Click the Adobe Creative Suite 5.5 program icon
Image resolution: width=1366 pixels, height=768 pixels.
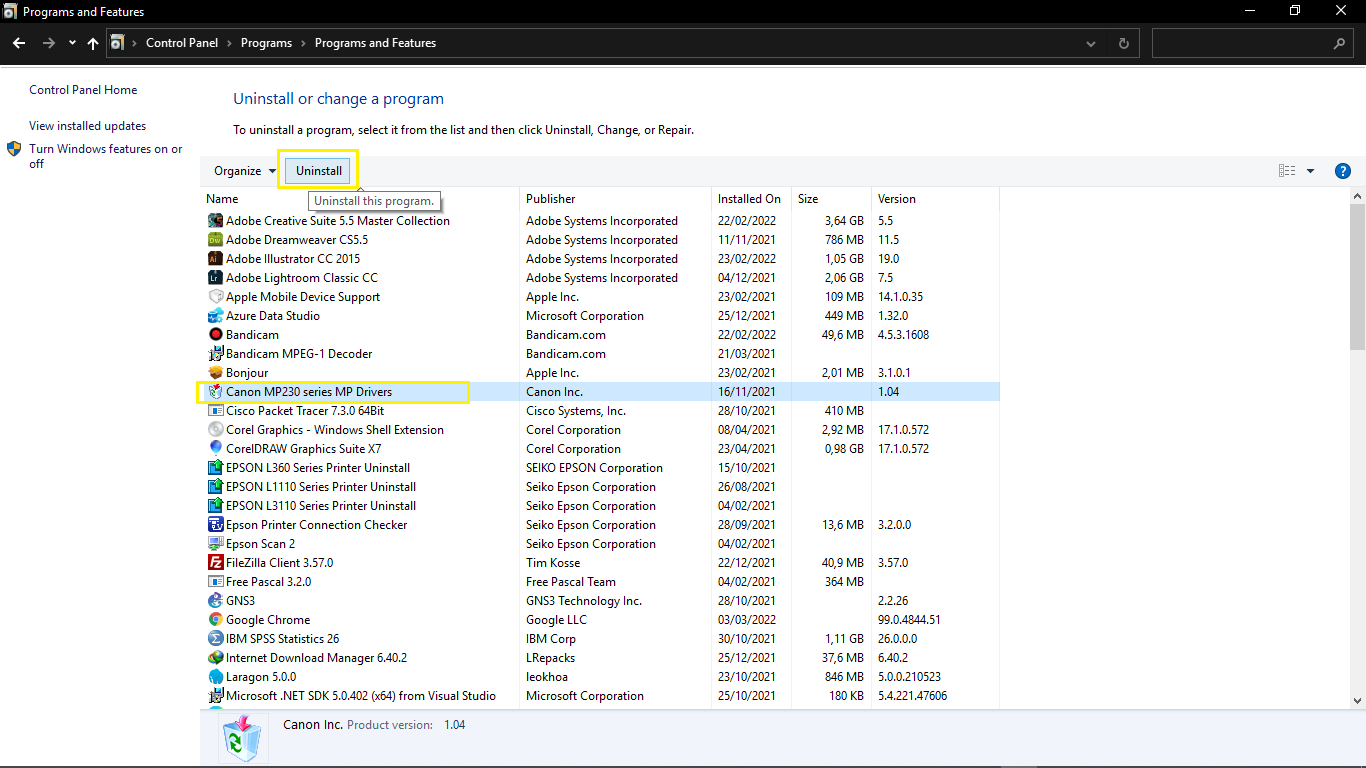click(x=215, y=221)
